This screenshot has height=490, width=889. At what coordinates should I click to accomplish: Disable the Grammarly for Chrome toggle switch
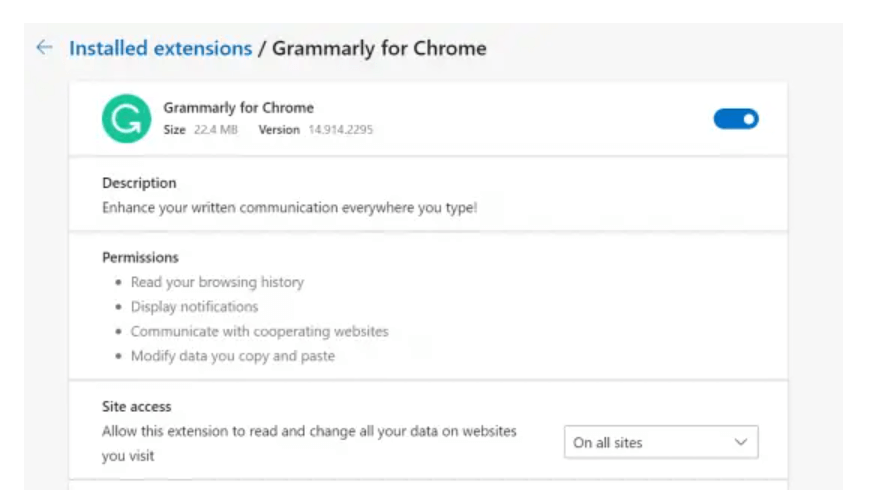click(x=736, y=119)
